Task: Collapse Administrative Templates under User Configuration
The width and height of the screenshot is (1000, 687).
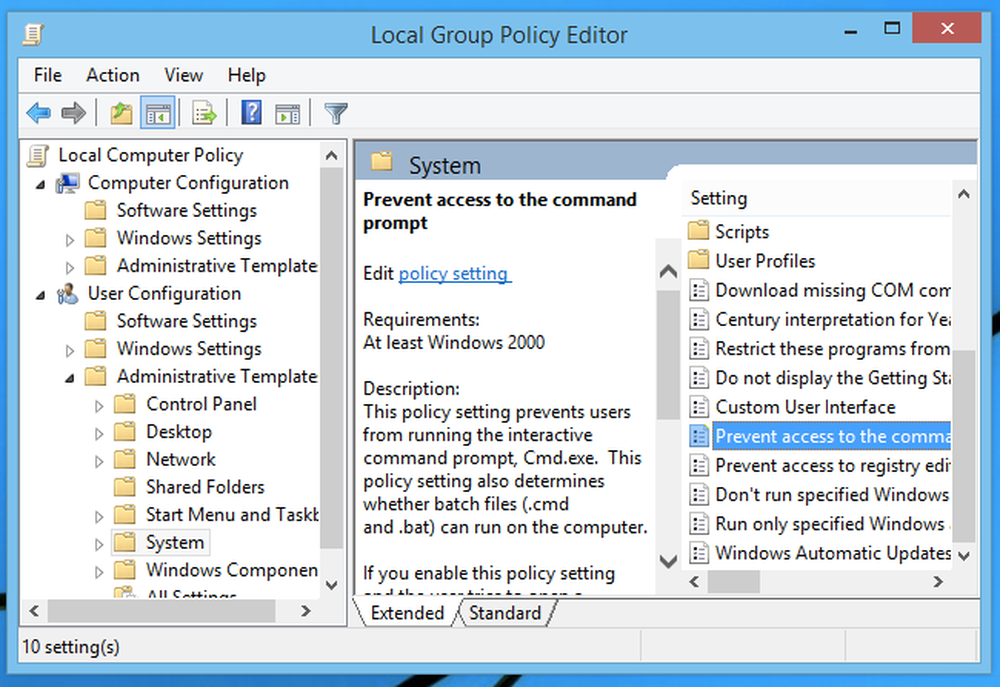Action: 70,379
